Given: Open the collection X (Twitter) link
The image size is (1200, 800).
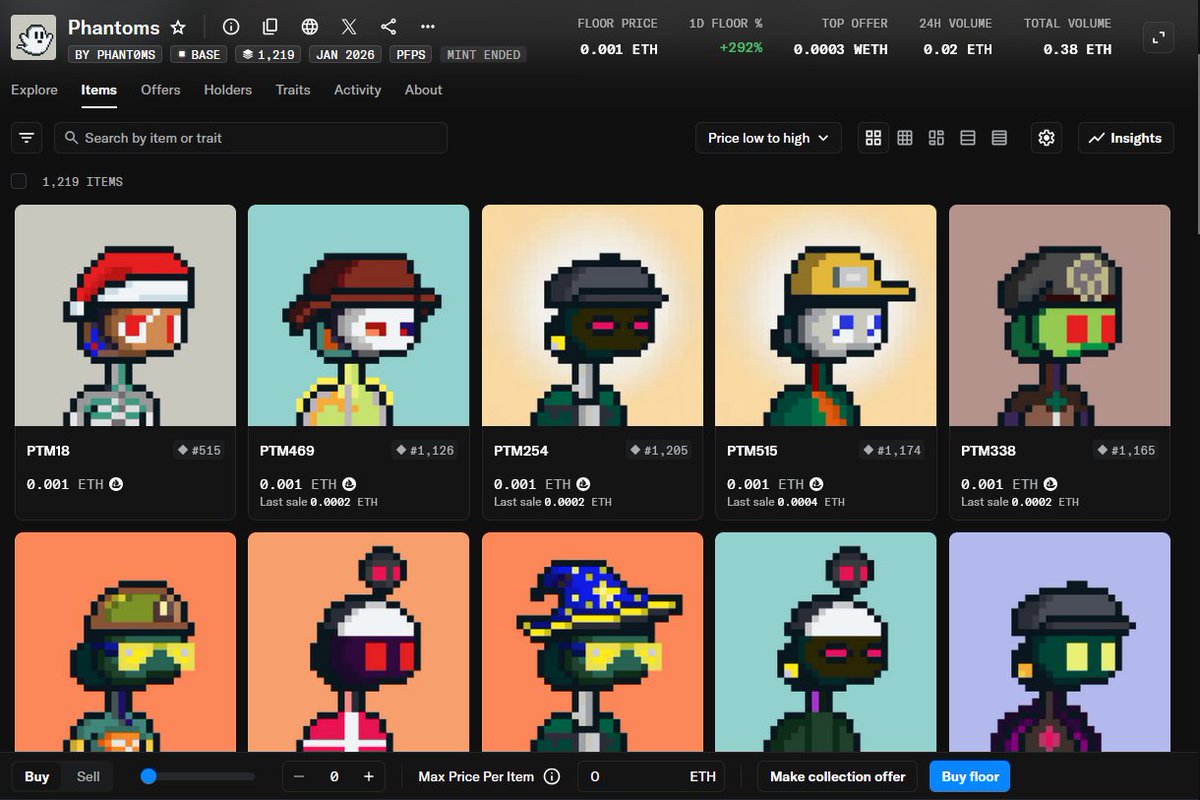Looking at the screenshot, I should point(348,27).
